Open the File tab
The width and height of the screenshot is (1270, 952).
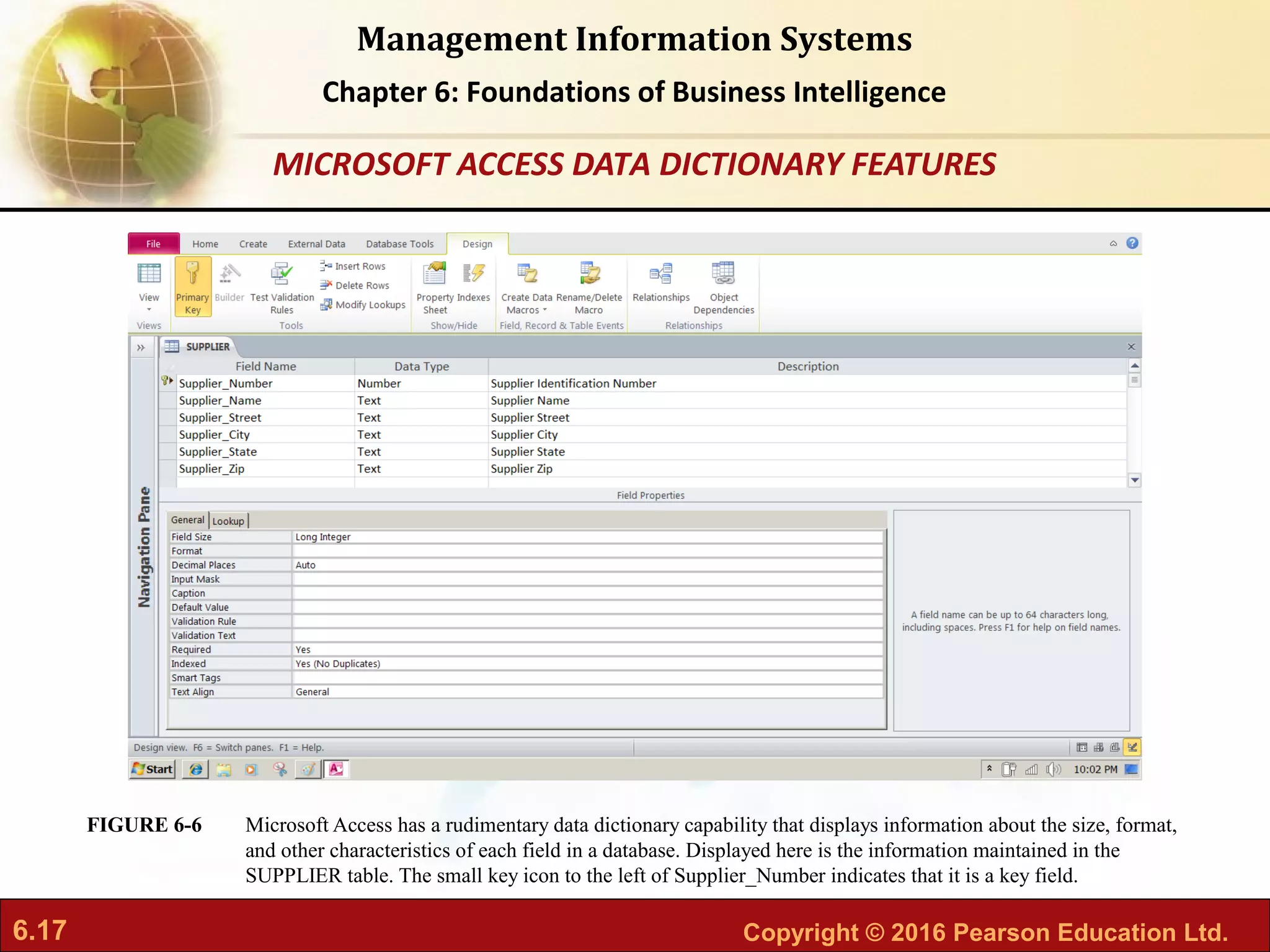(x=153, y=244)
